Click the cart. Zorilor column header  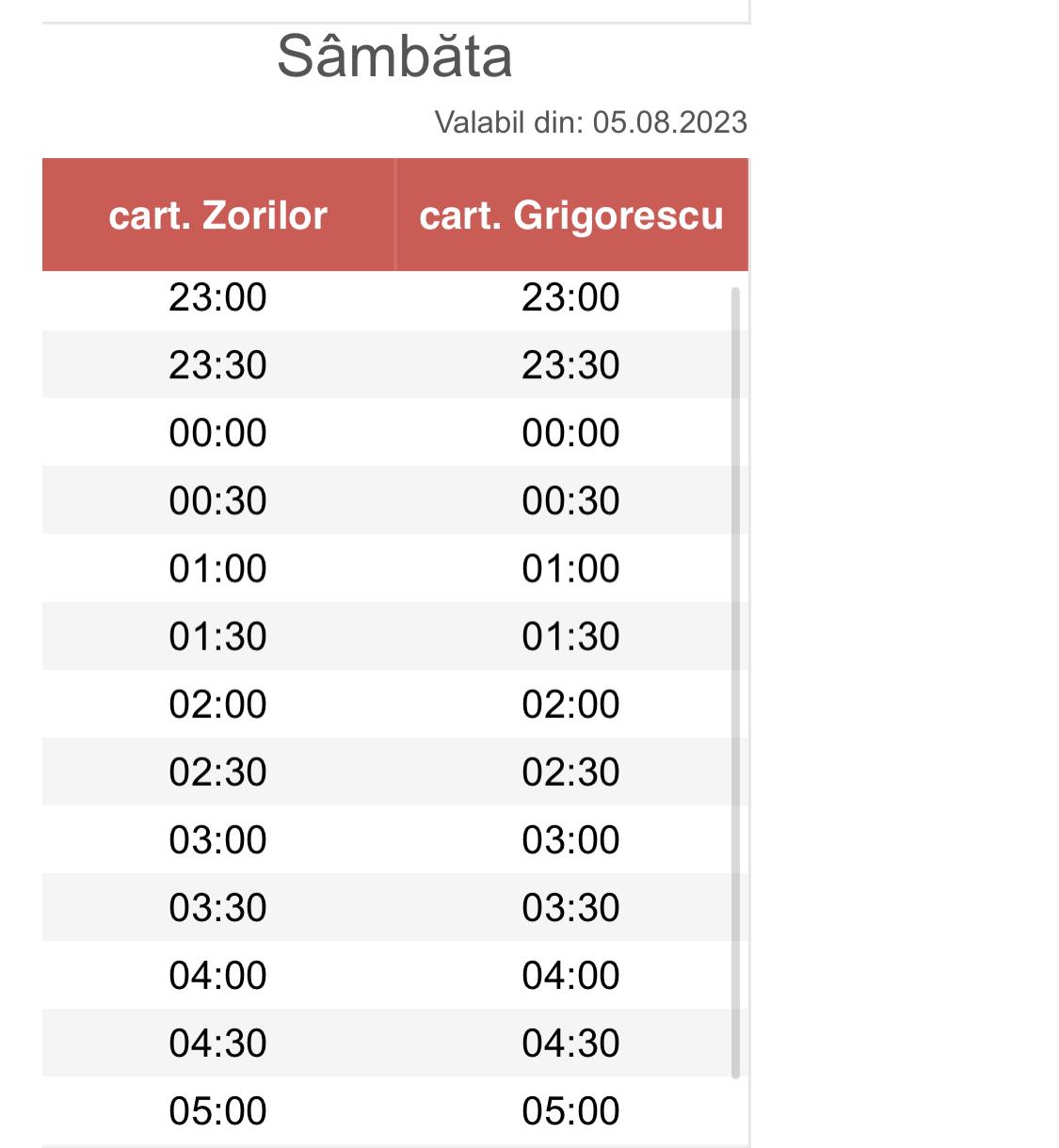[x=217, y=215]
